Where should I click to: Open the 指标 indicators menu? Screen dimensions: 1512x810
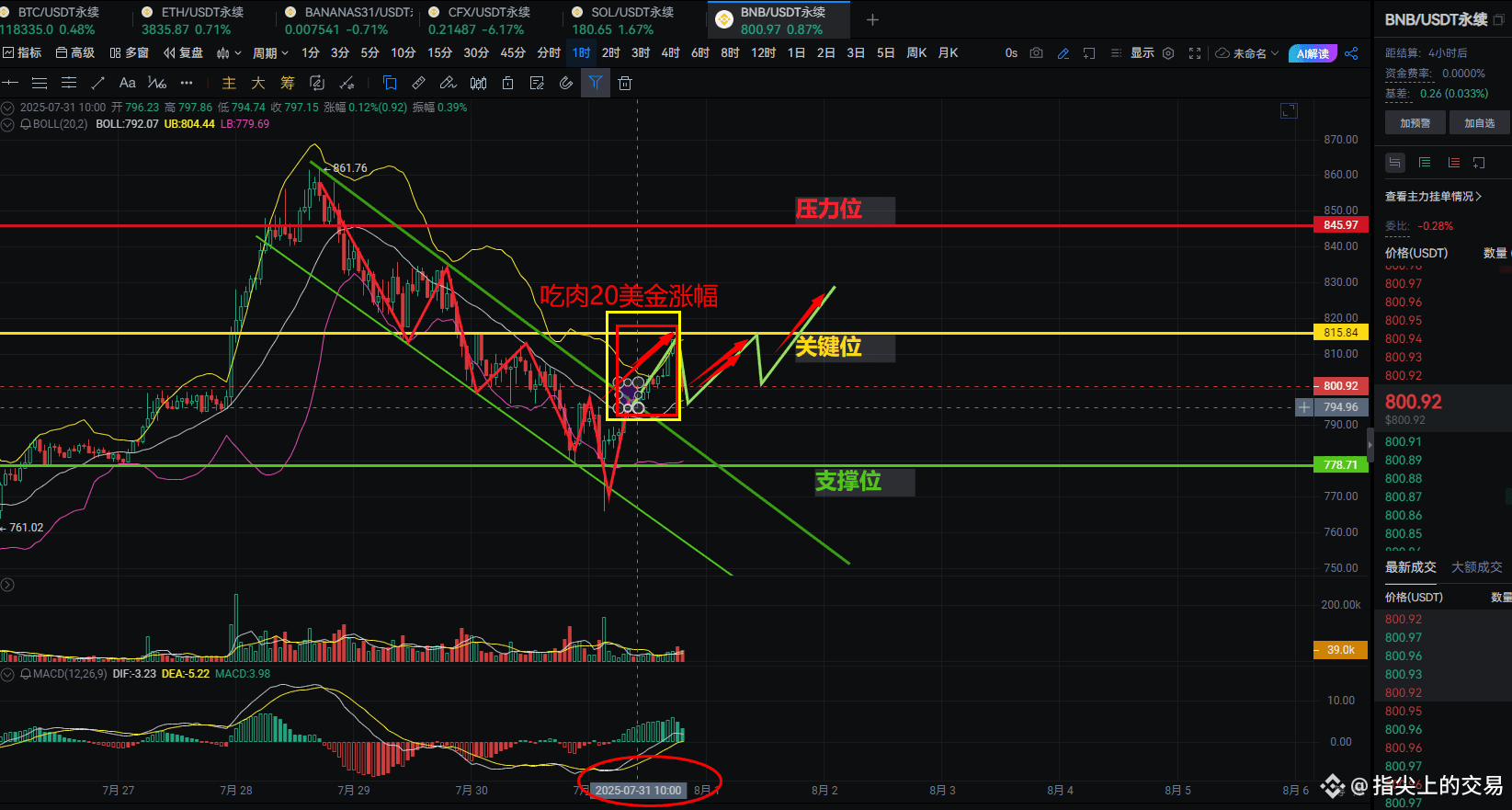[x=22, y=53]
